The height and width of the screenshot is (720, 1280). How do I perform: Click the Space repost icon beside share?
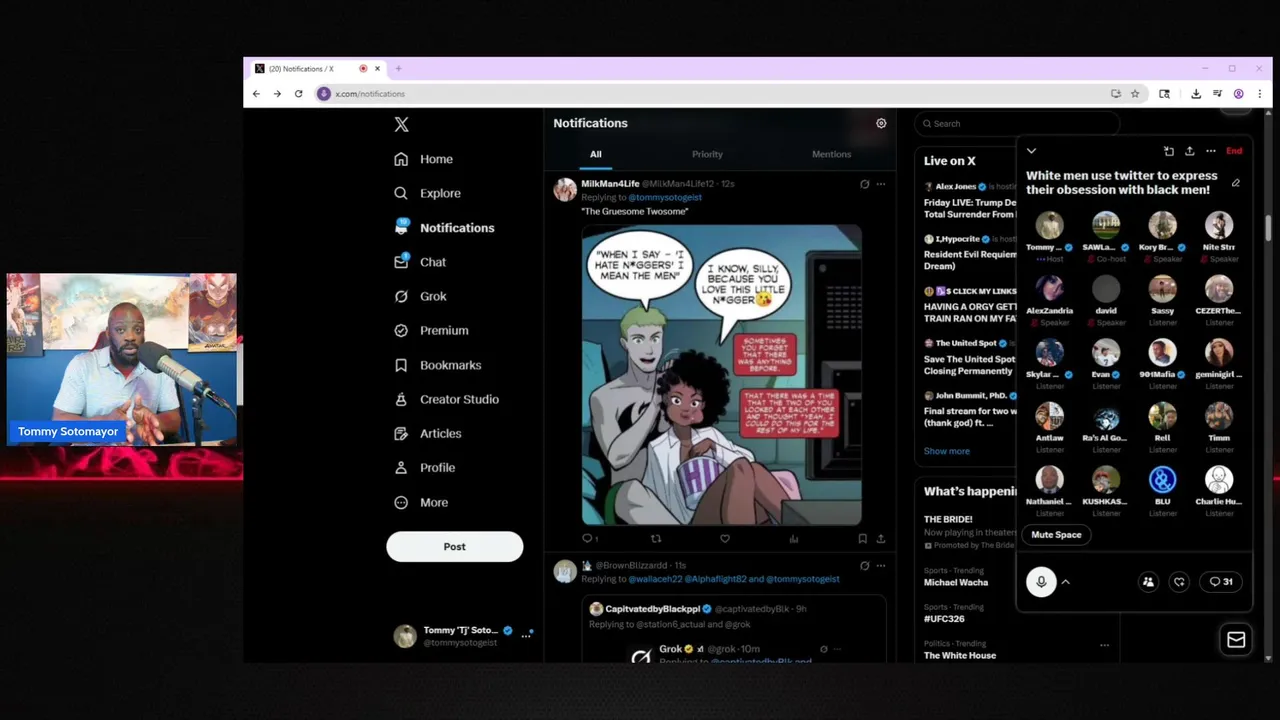point(1168,151)
